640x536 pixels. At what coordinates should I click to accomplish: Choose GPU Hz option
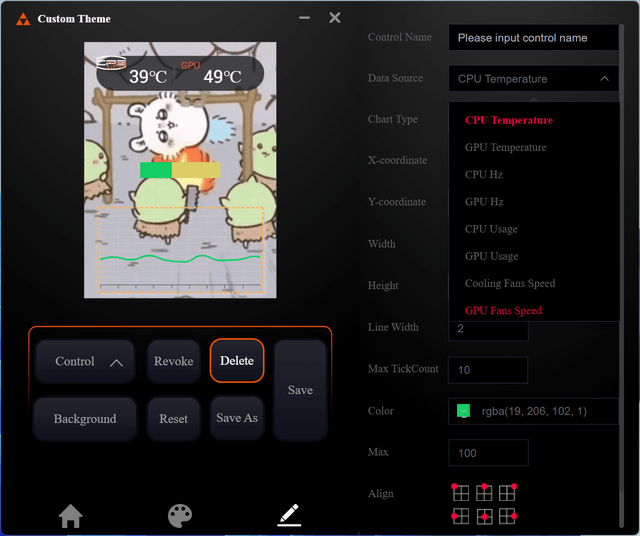pyautogui.click(x=484, y=202)
